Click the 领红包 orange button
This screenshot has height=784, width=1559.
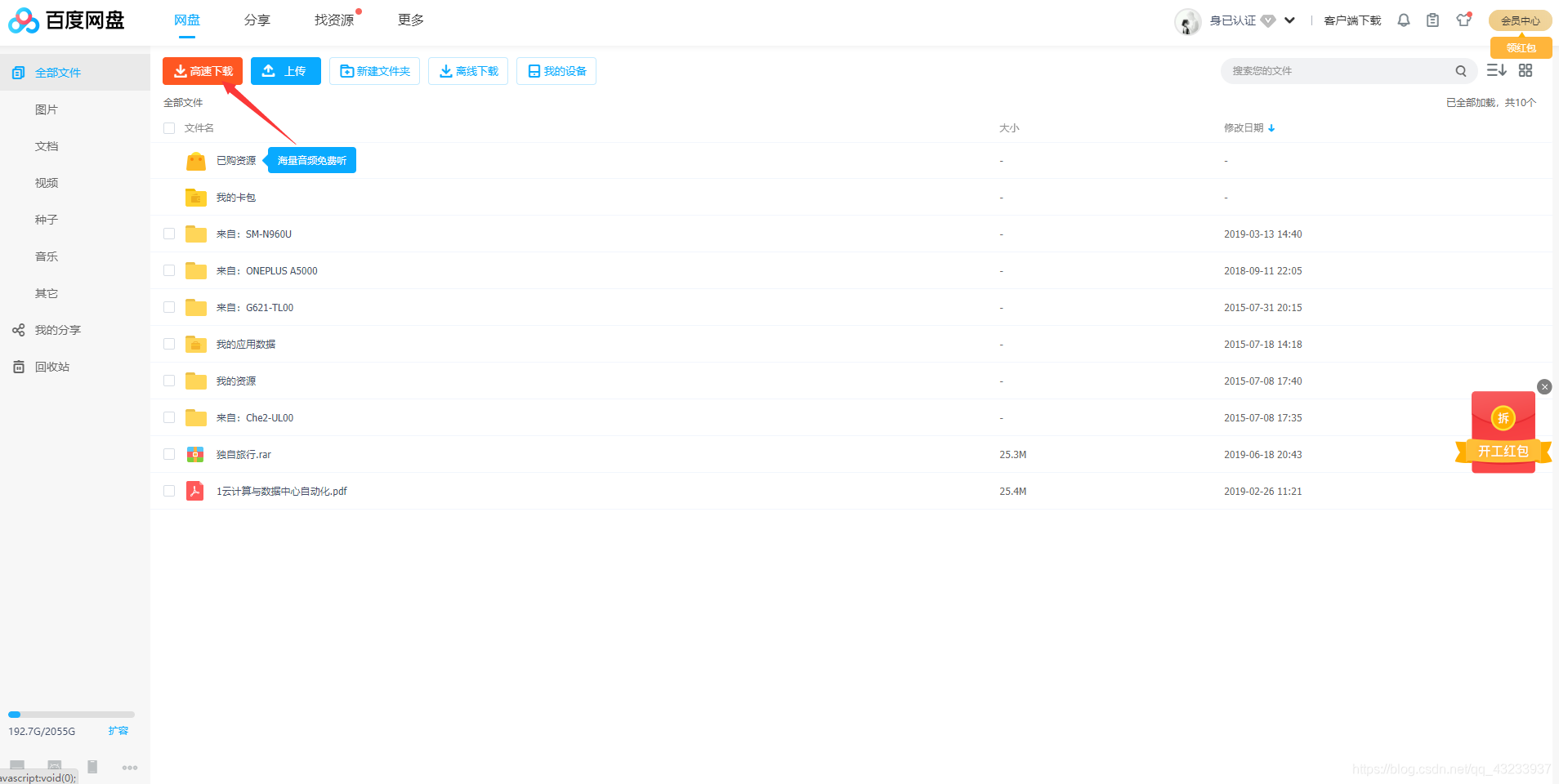pyautogui.click(x=1521, y=47)
